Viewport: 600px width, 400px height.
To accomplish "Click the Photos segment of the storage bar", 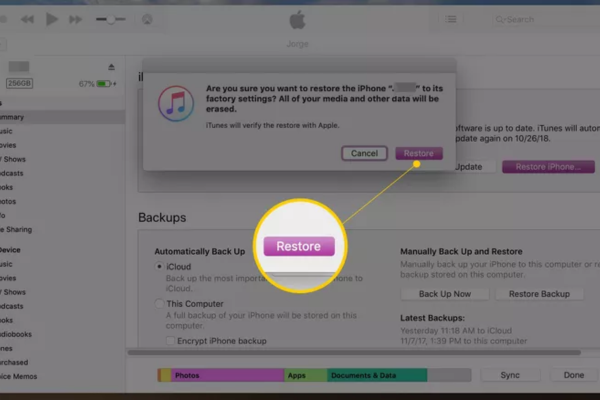I will [x=228, y=375].
